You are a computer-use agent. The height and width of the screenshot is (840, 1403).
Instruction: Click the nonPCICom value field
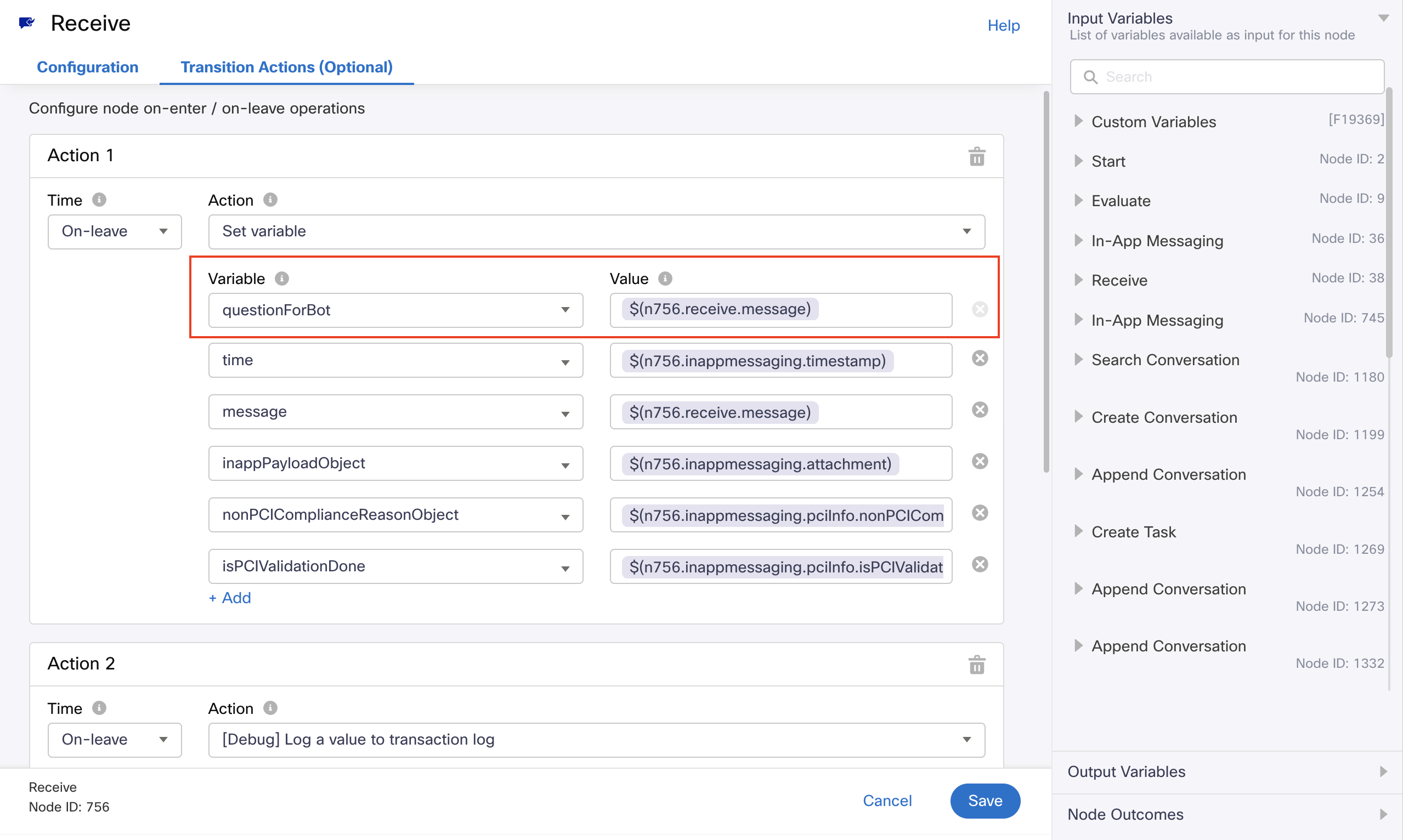coord(781,514)
